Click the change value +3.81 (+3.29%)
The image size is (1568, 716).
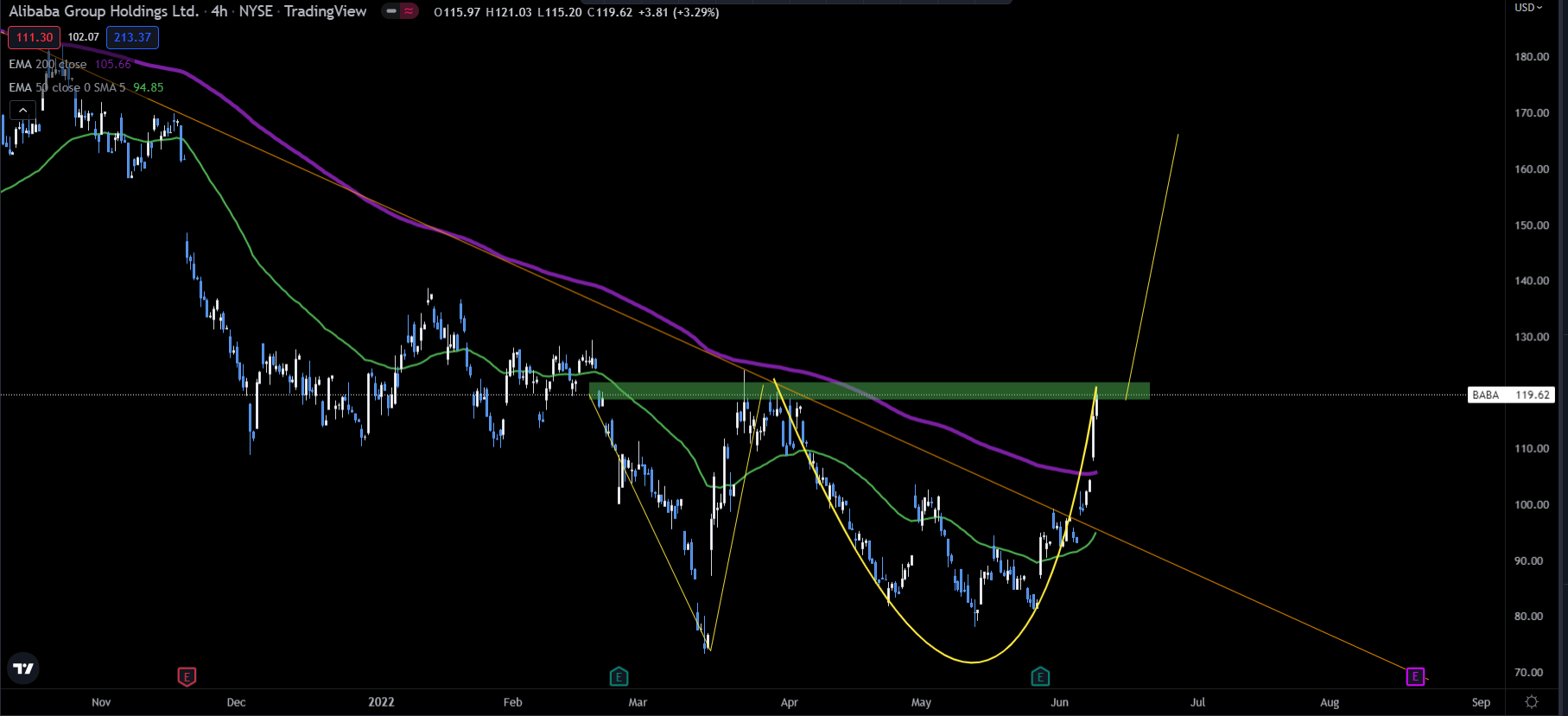coord(679,12)
